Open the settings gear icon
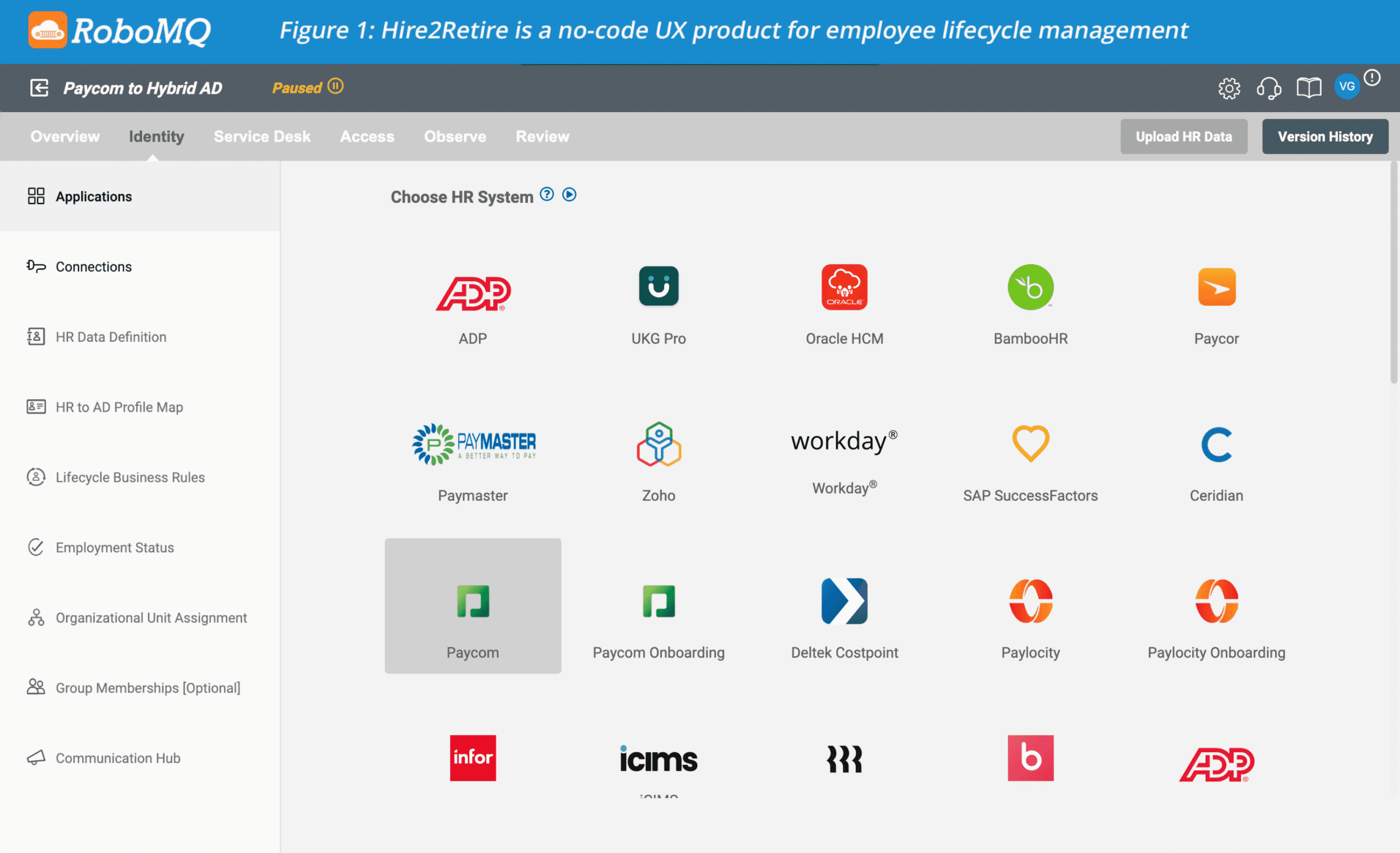 1229,88
